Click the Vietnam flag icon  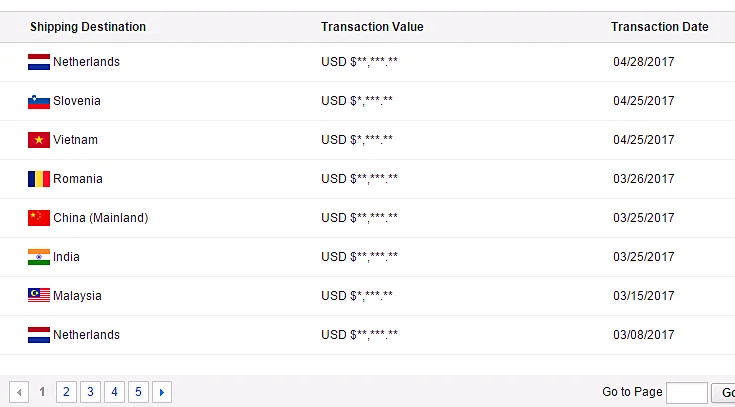(x=39, y=140)
